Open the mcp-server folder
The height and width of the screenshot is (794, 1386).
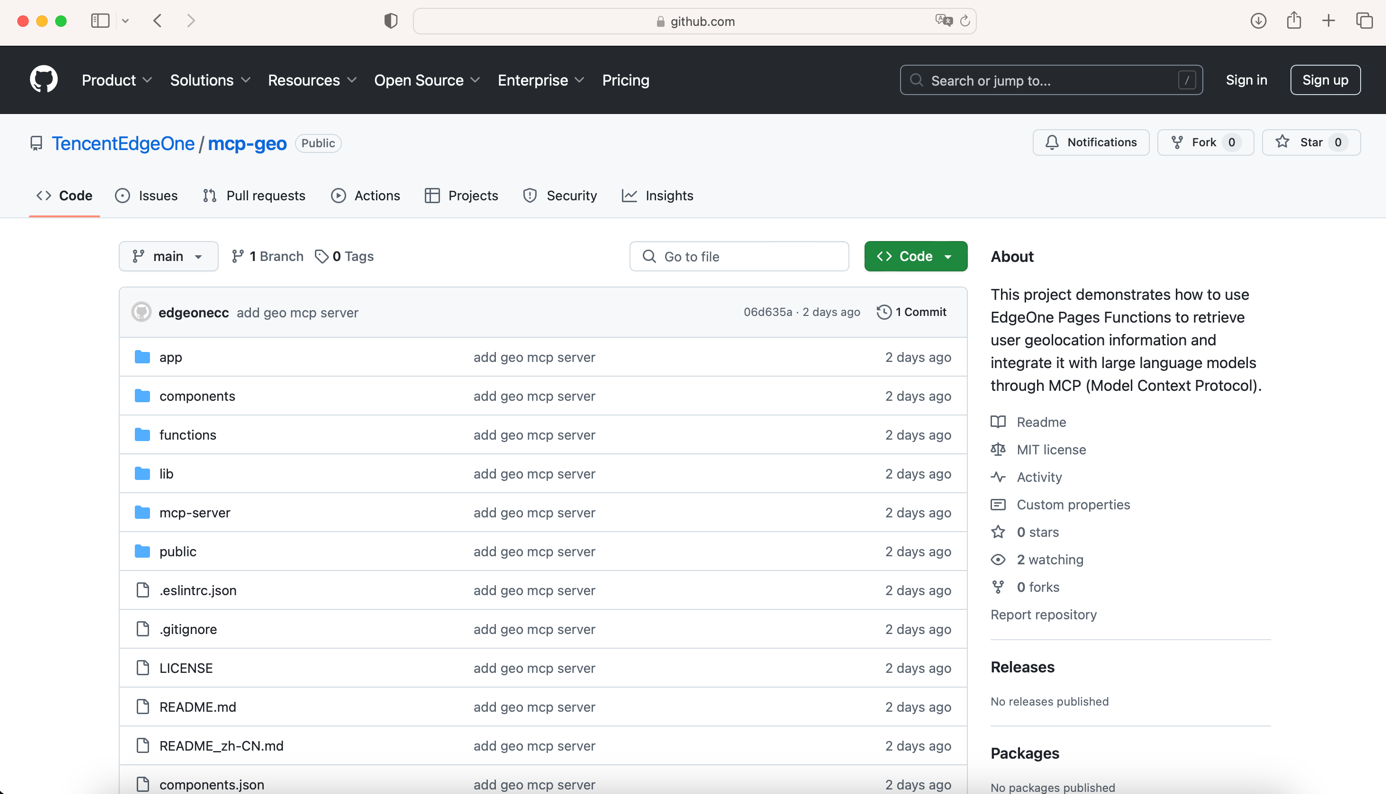195,513
